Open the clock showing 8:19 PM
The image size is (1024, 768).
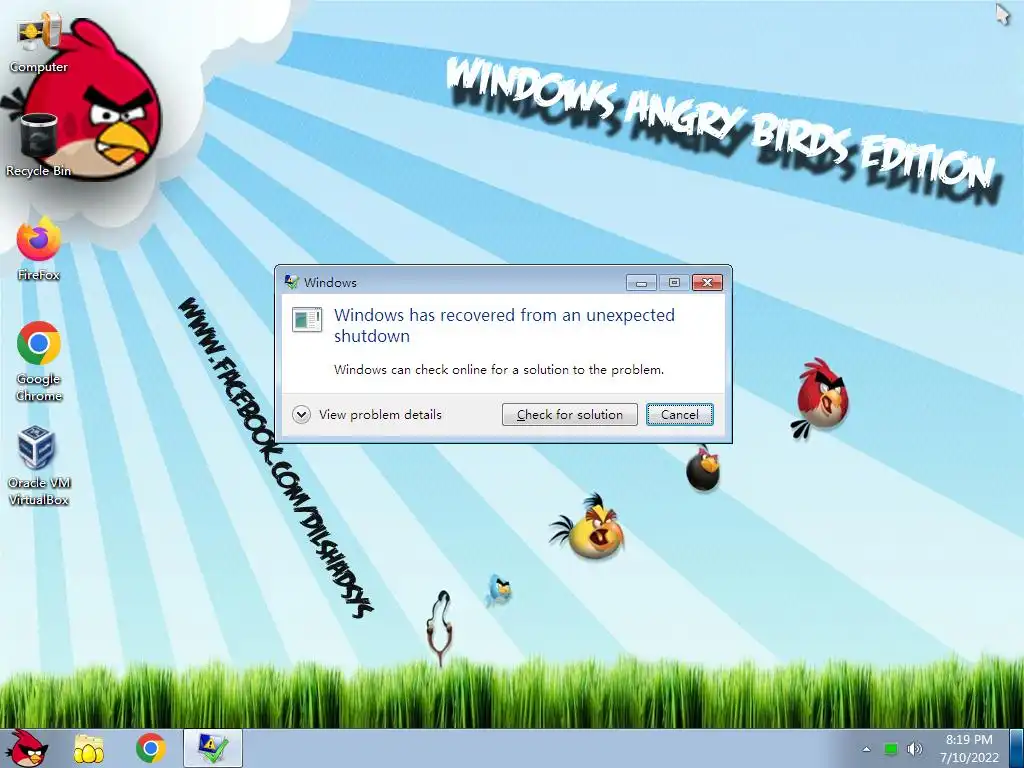969,740
